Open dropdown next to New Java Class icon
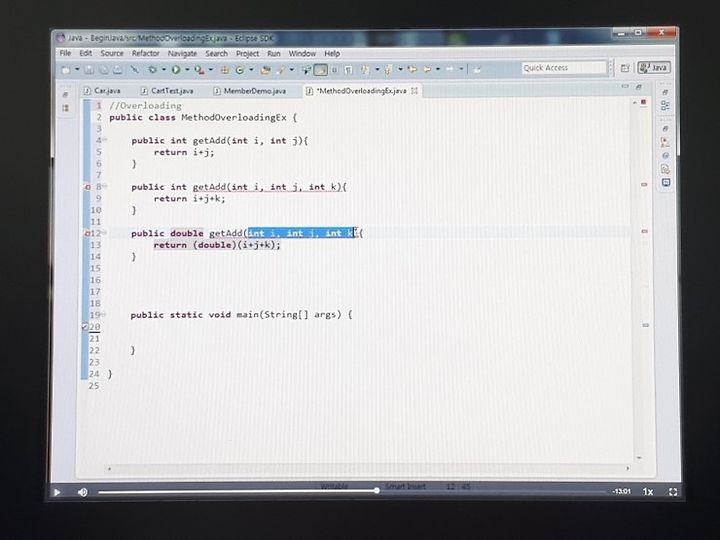The image size is (720, 540). [x=251, y=69]
